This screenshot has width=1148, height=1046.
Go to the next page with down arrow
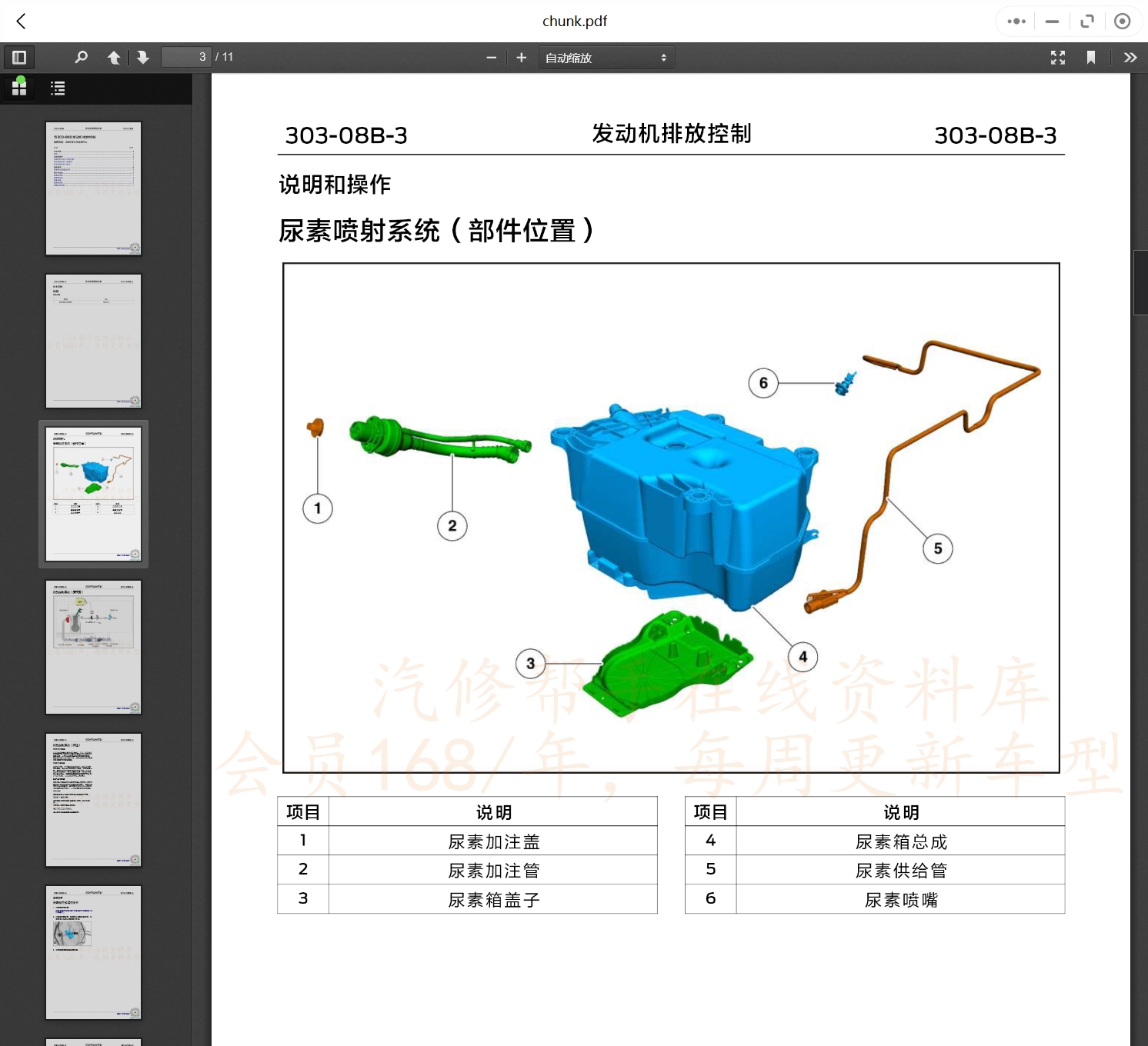pyautogui.click(x=143, y=57)
